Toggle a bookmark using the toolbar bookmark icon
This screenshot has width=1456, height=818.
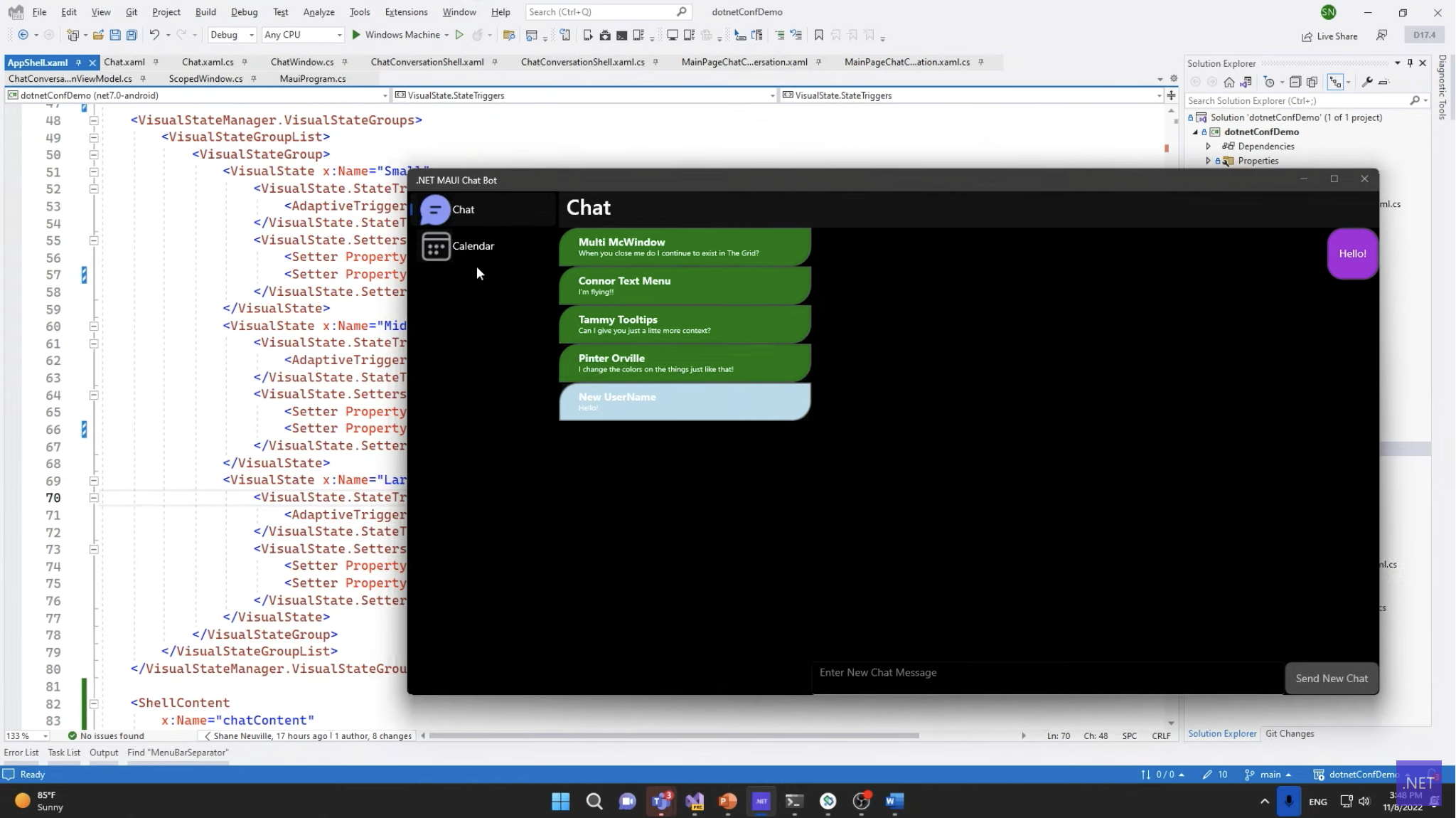(819, 35)
